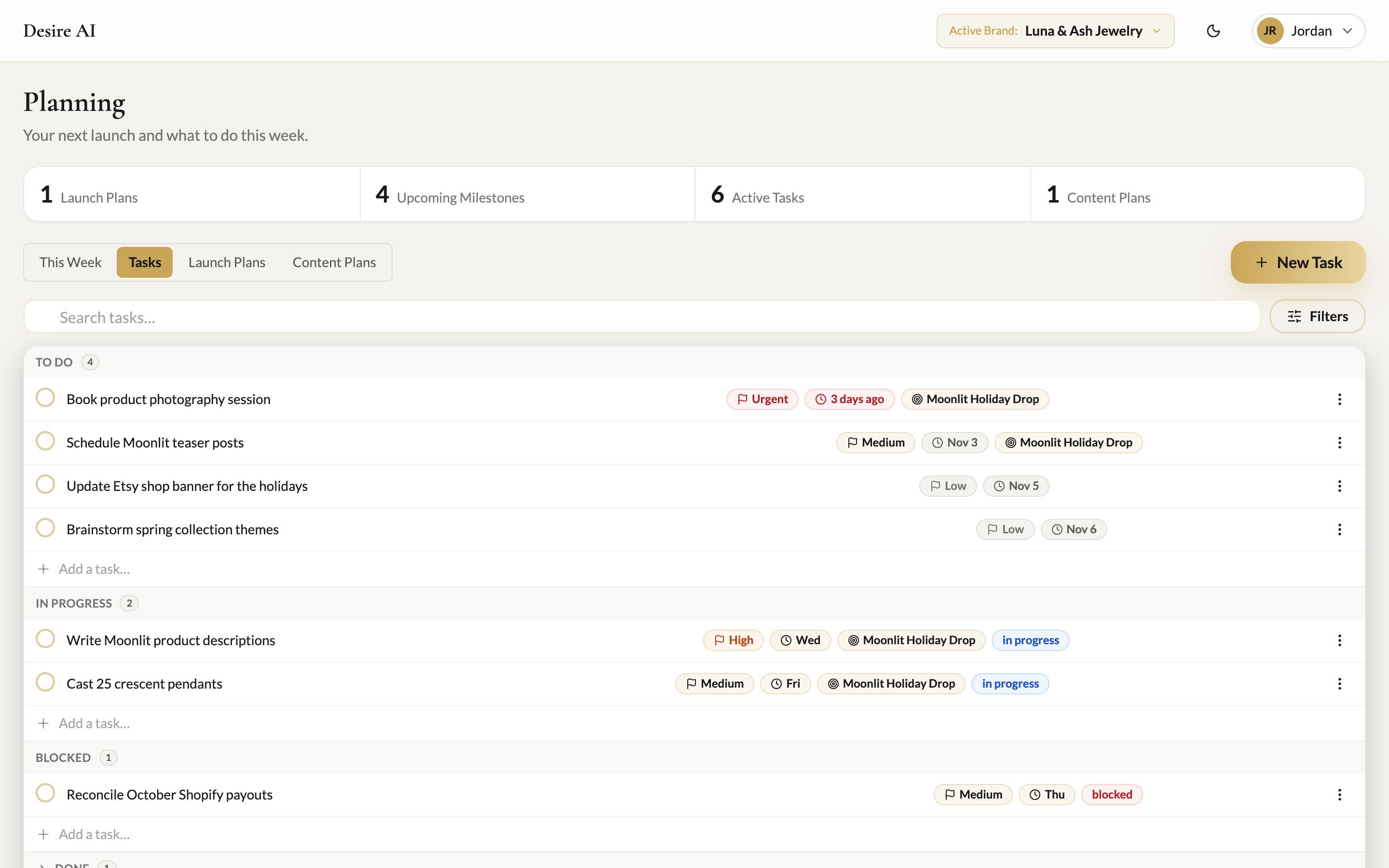
Task: Click Moonlit Holiday Drop tag on crescent pendants
Action: point(891,684)
